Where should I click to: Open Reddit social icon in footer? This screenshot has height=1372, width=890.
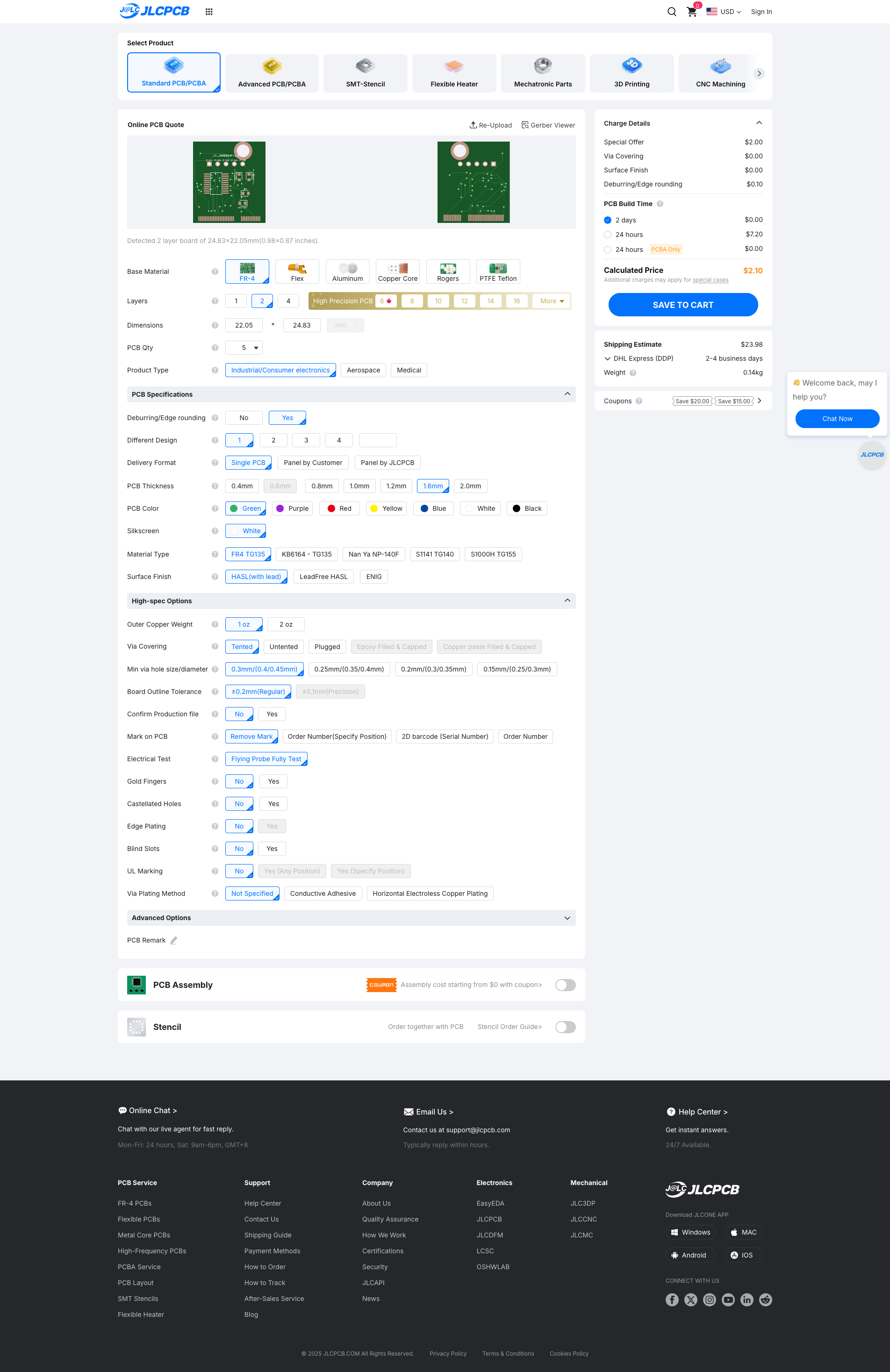point(765,1300)
